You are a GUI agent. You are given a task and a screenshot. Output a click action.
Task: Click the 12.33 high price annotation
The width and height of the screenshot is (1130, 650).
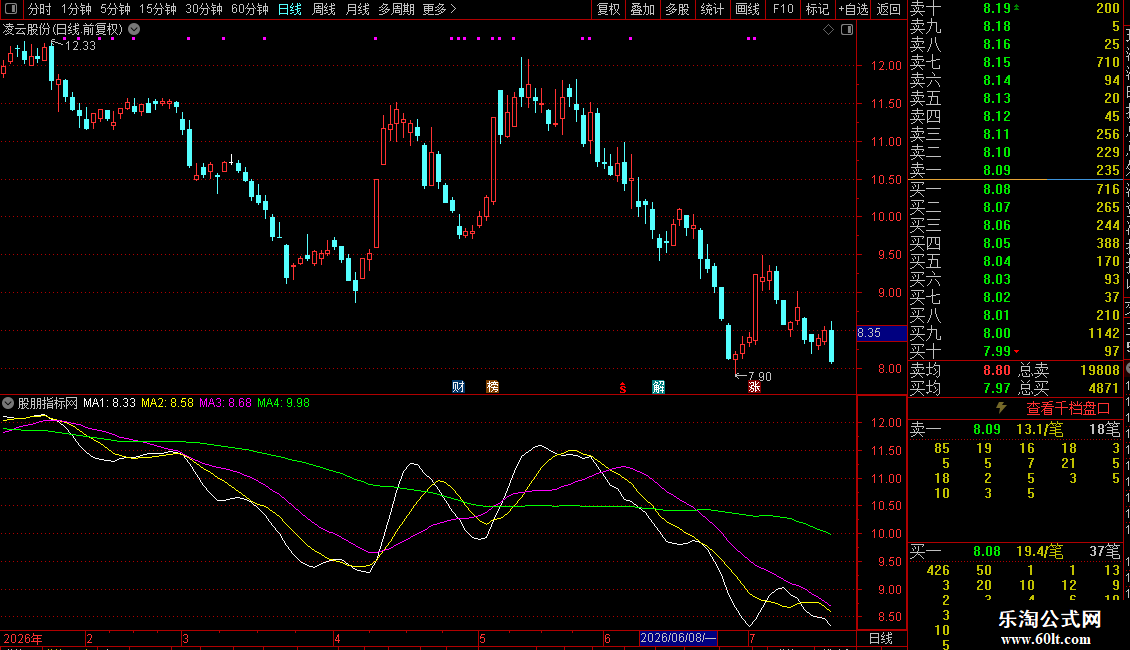coord(80,45)
